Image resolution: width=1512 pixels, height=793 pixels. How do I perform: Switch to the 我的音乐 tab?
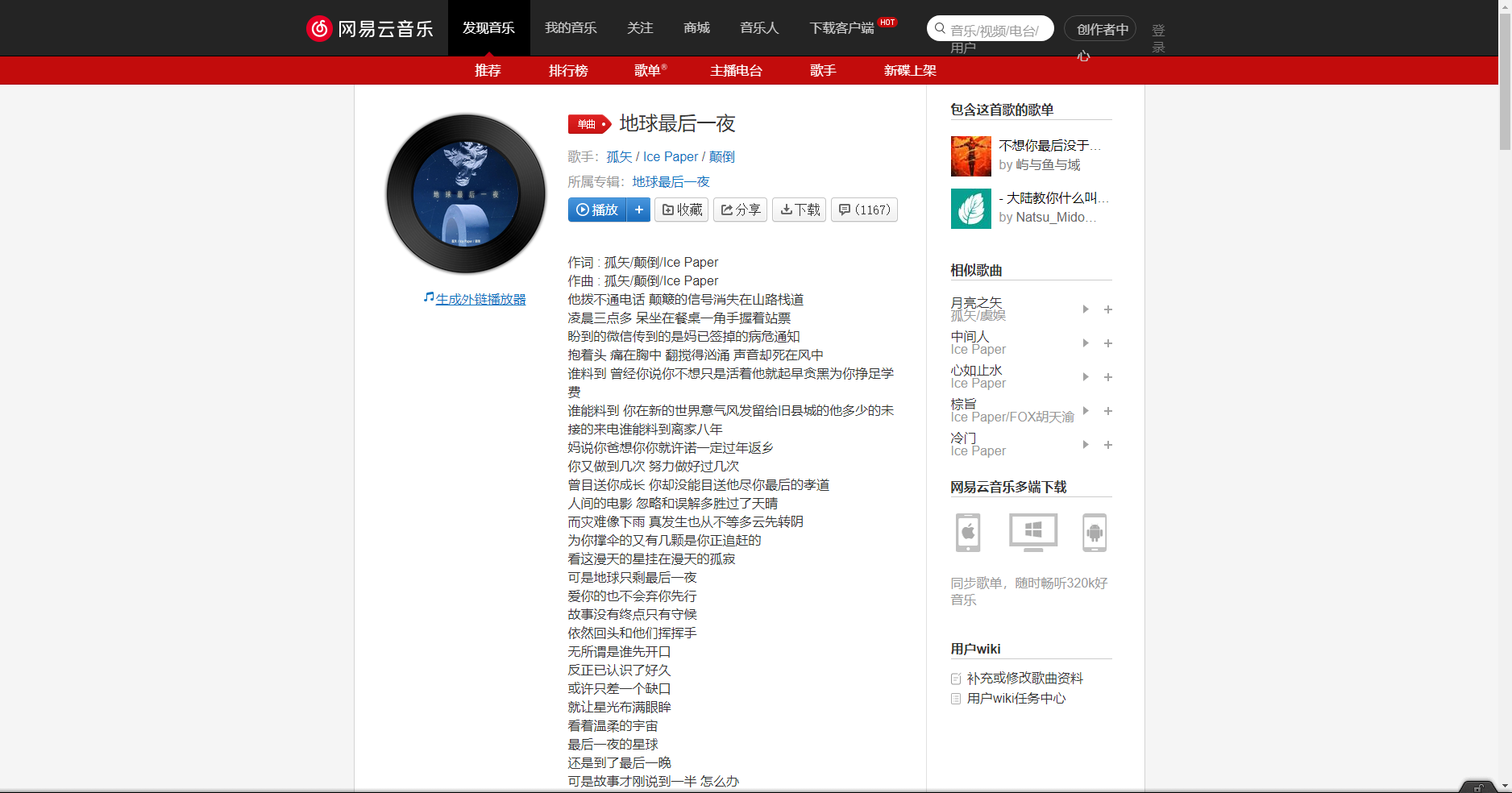(570, 27)
